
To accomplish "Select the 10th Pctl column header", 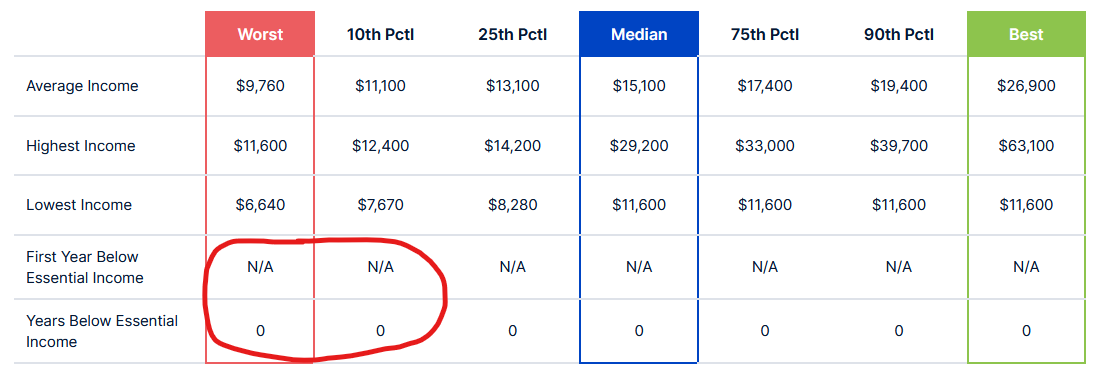I will coord(380,34).
